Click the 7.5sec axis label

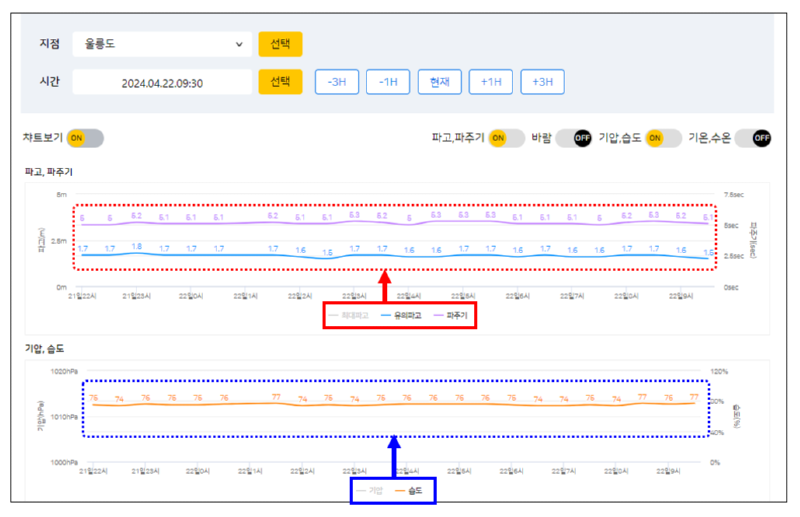coord(734,194)
